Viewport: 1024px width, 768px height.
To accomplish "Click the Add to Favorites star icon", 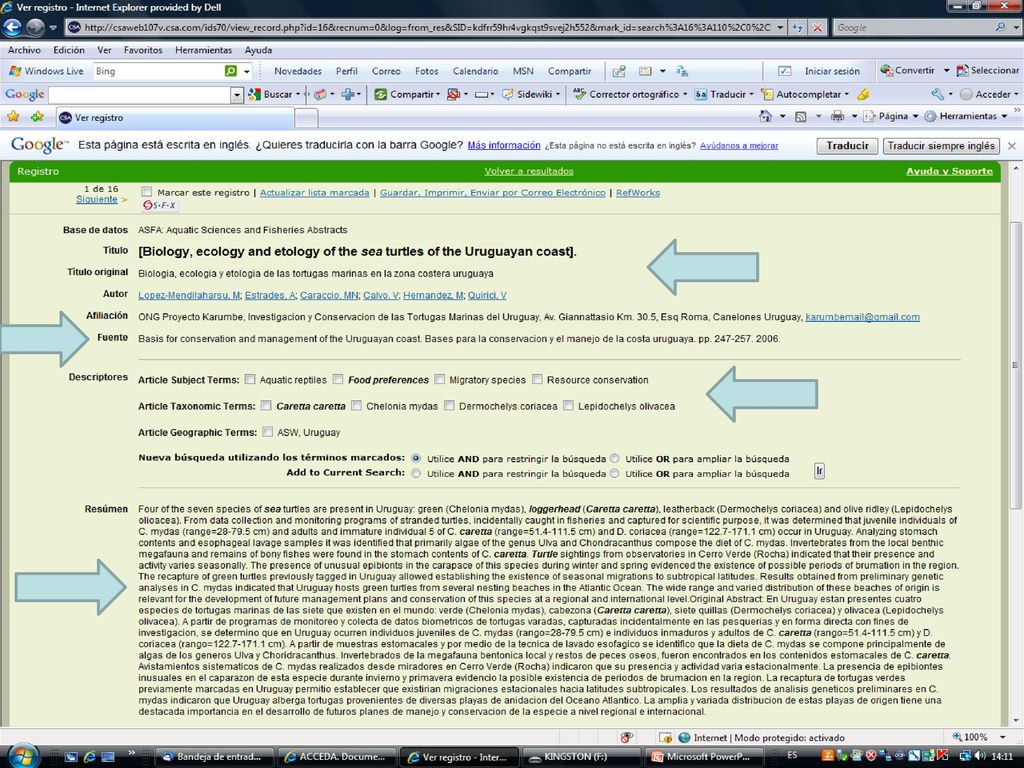I will click(x=37, y=117).
